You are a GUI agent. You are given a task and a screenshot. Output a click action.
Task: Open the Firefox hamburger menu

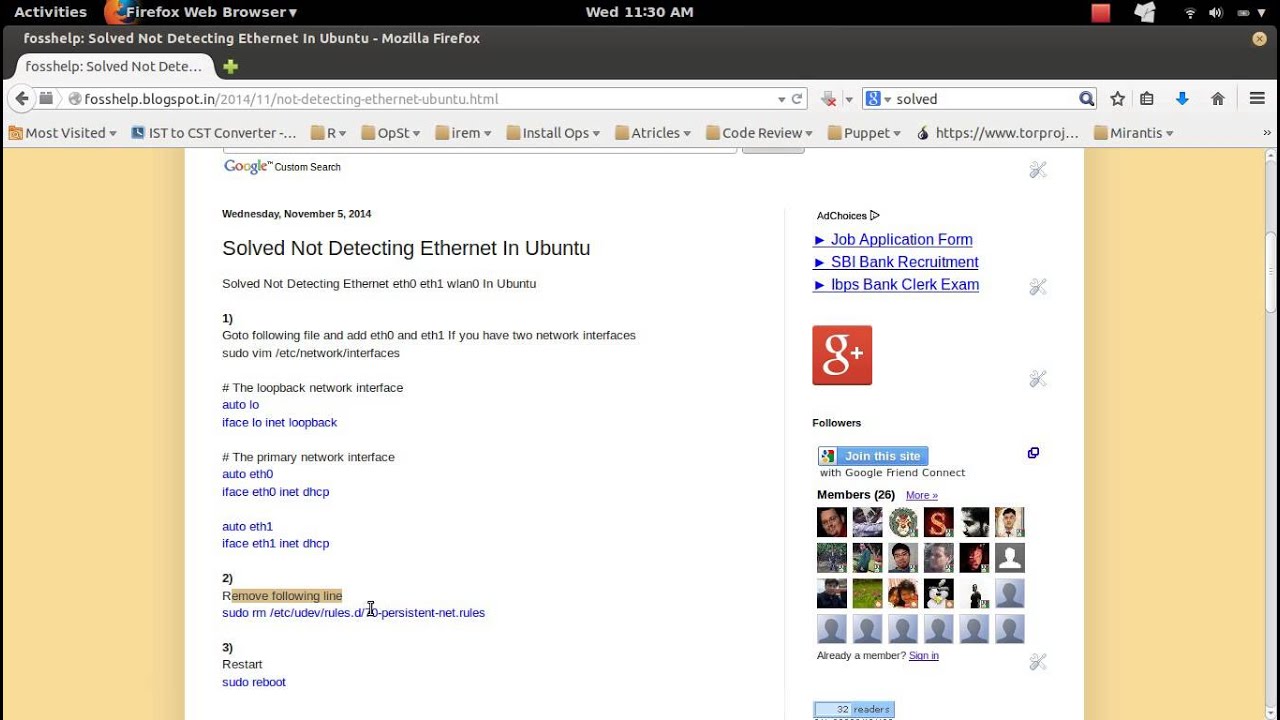point(1258,99)
